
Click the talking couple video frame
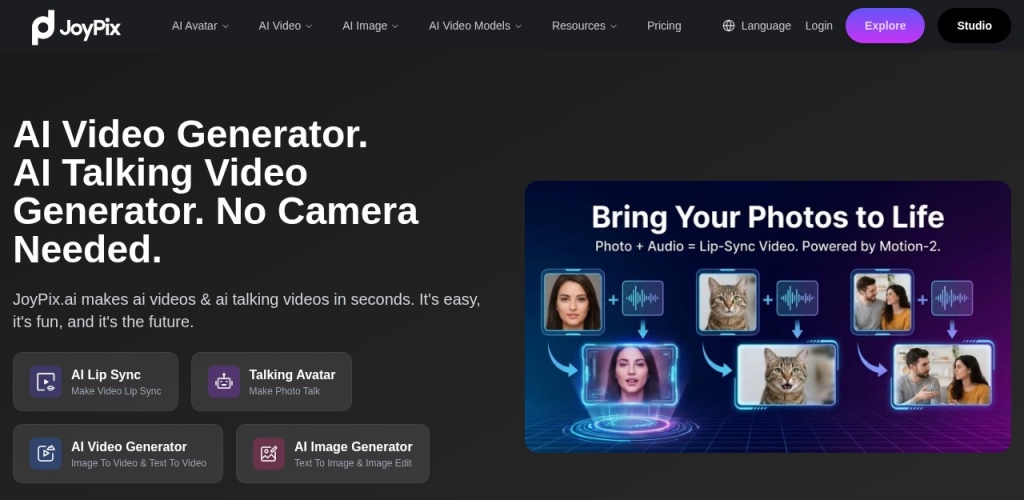pyautogui.click(x=942, y=375)
